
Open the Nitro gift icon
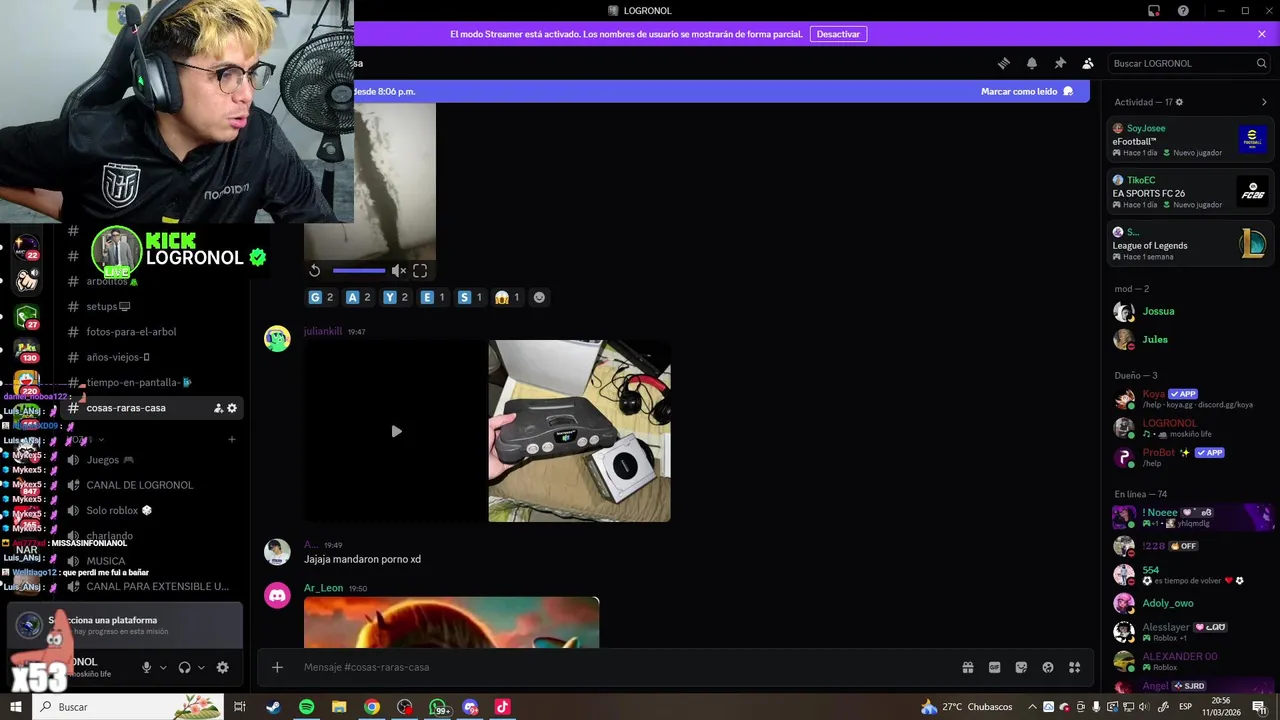(x=968, y=667)
